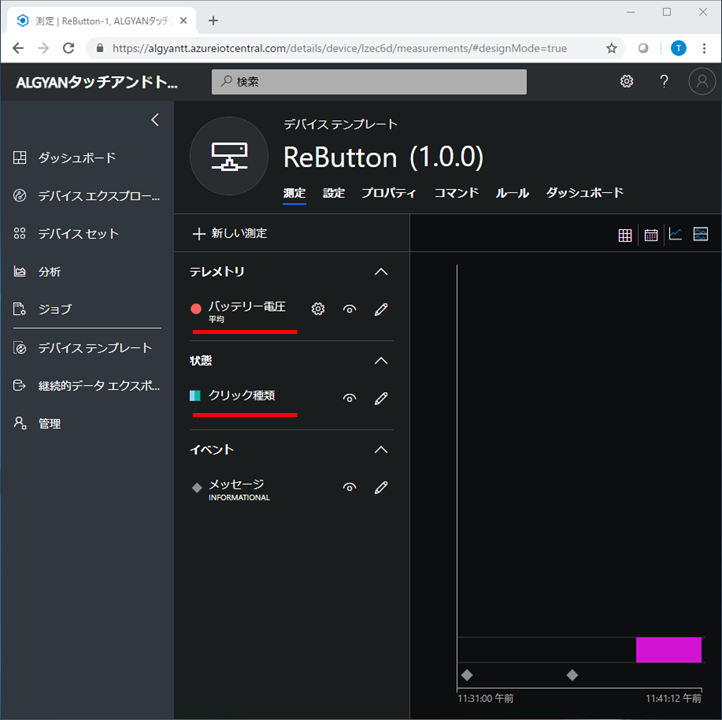Go back using the browser back arrow

coord(18,48)
